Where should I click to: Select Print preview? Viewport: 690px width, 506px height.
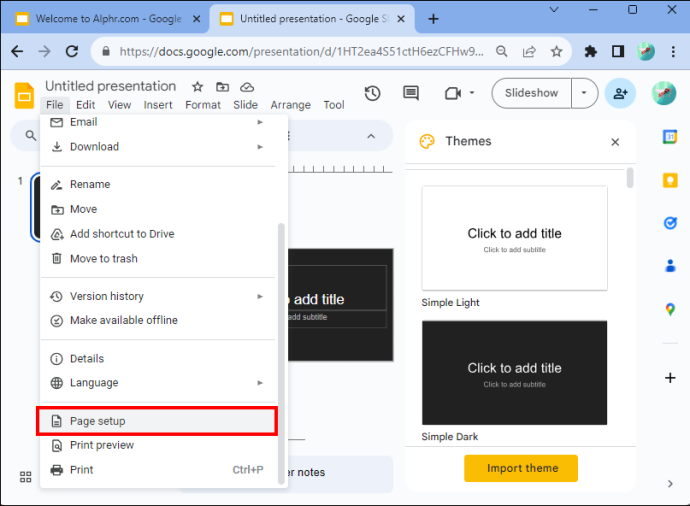pyautogui.click(x=159, y=445)
